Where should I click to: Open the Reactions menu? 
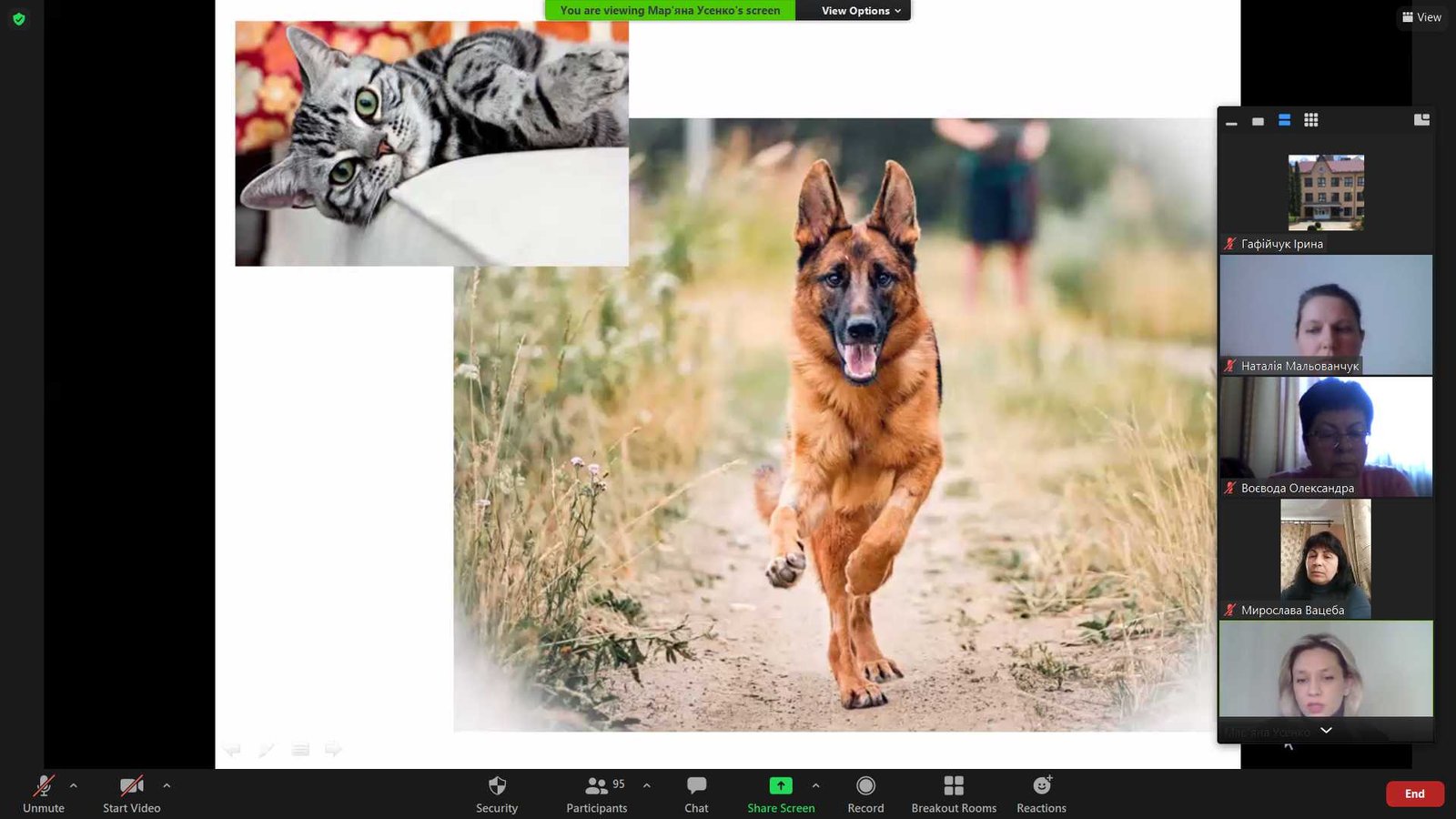pyautogui.click(x=1041, y=794)
